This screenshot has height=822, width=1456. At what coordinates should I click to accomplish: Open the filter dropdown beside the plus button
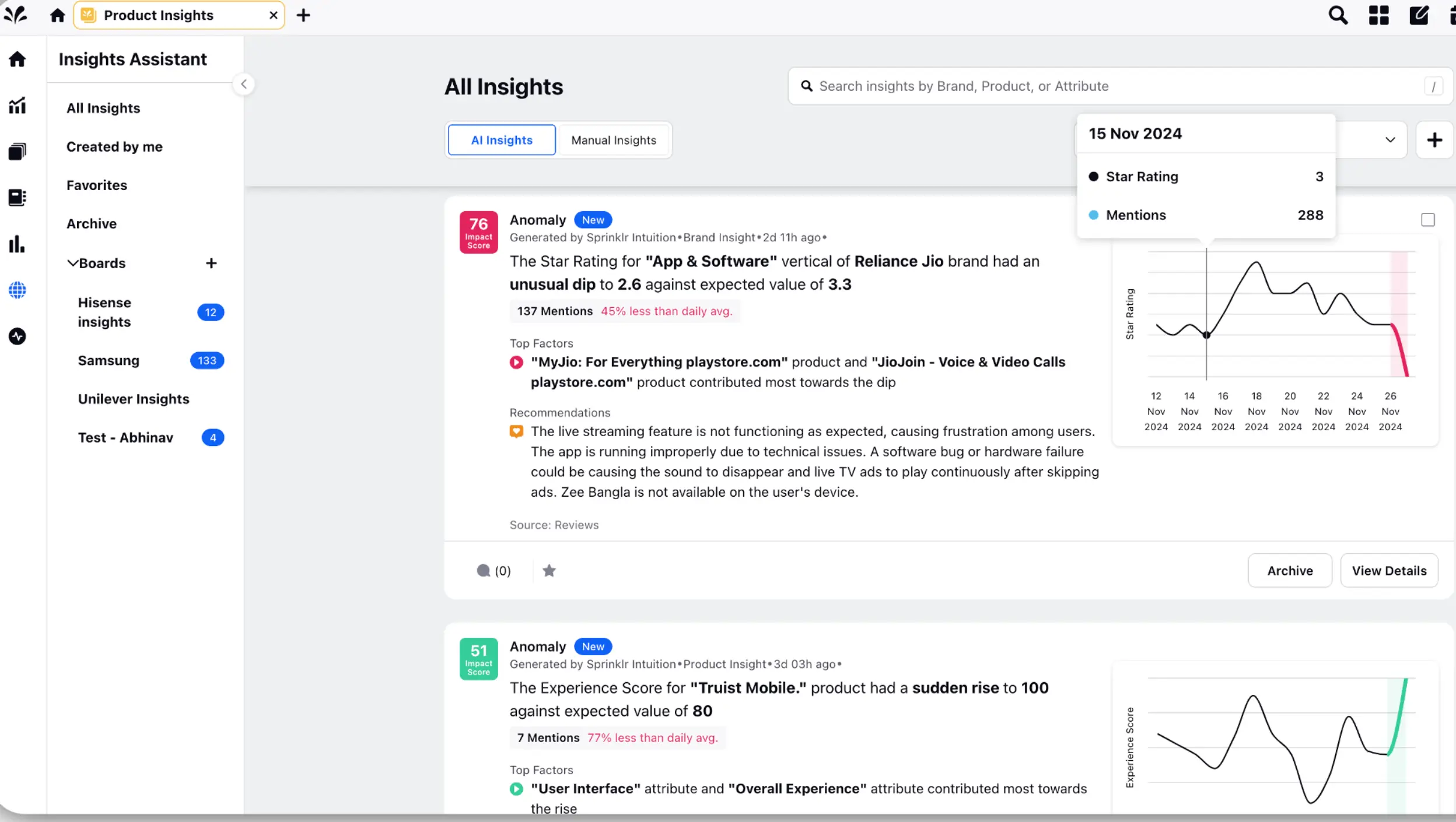1390,140
